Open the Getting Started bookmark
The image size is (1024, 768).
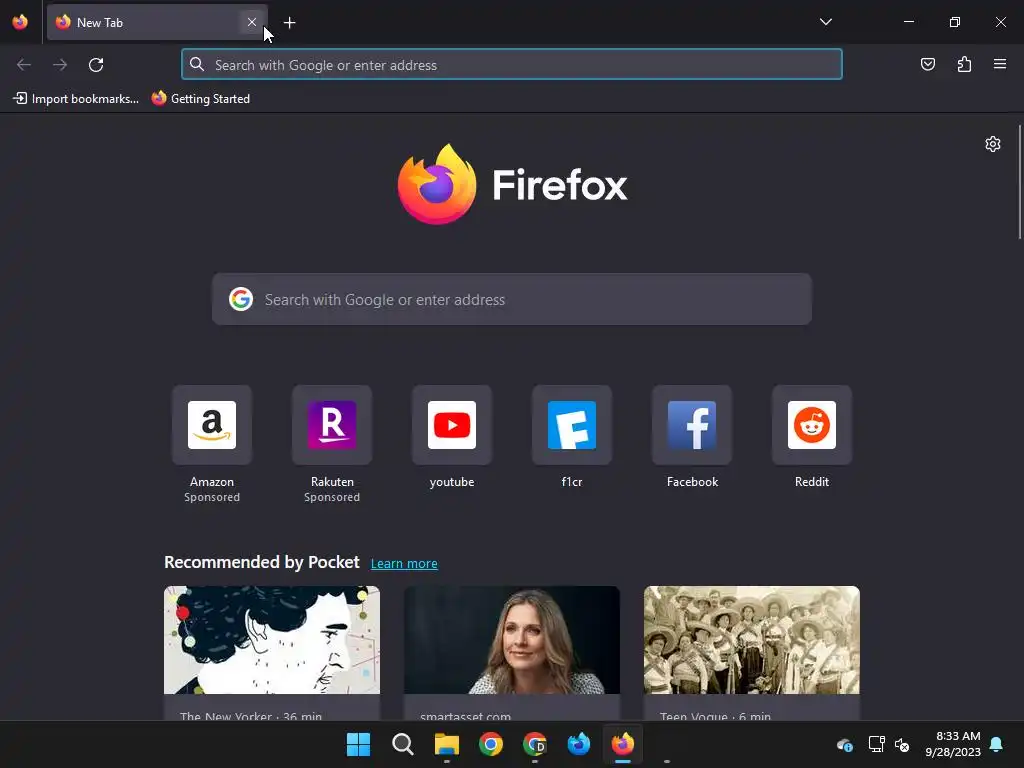201,99
